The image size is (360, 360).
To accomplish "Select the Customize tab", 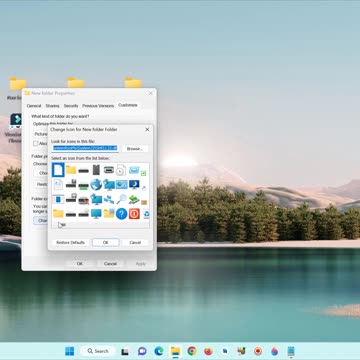I will click(x=128, y=105).
